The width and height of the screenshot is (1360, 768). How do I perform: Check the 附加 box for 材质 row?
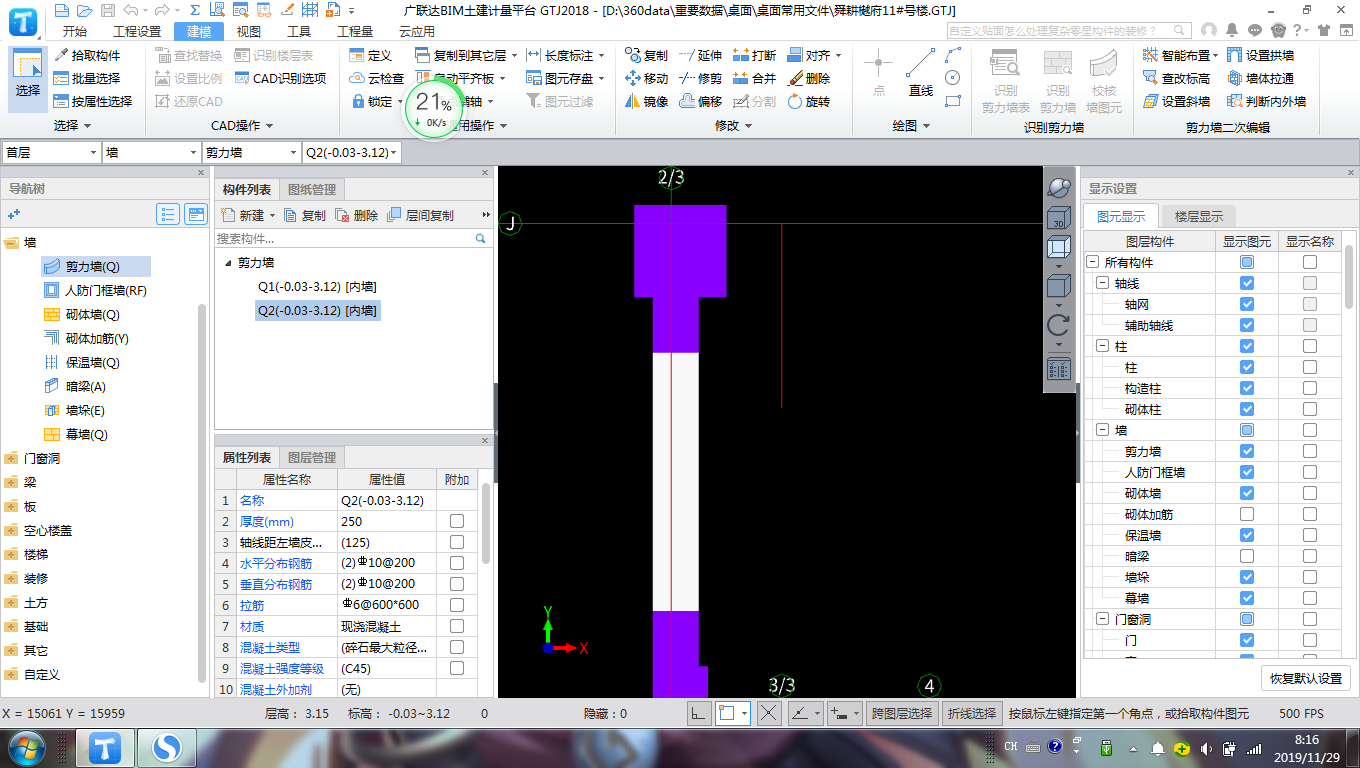[457, 626]
